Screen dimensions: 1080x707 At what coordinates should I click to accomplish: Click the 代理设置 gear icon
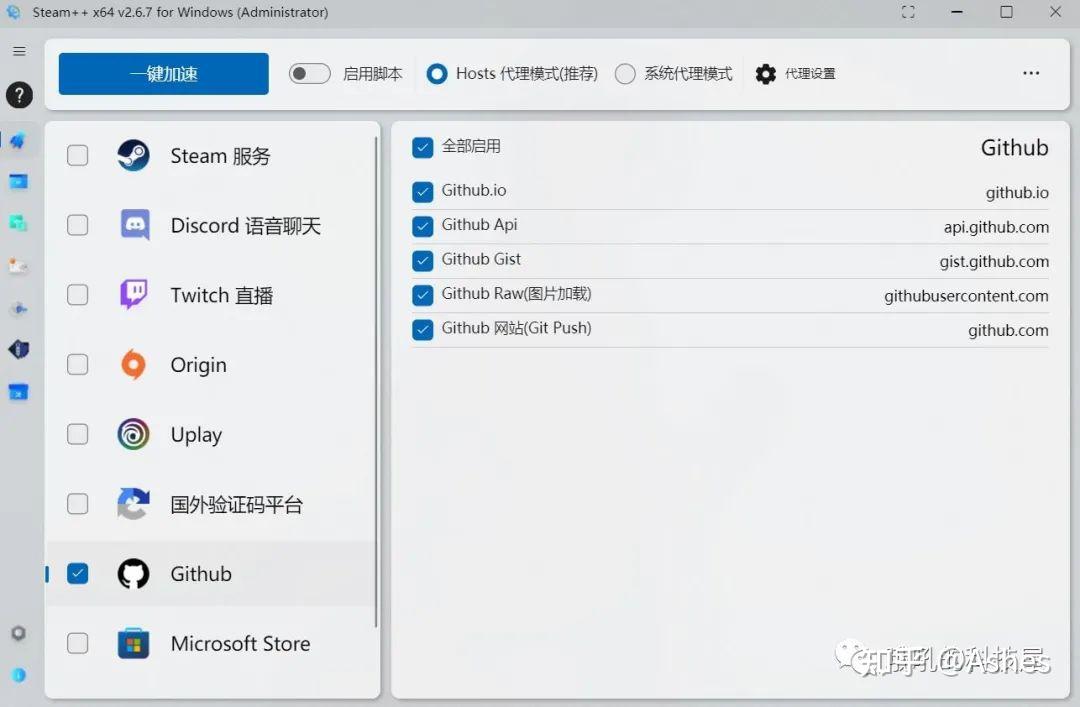765,74
